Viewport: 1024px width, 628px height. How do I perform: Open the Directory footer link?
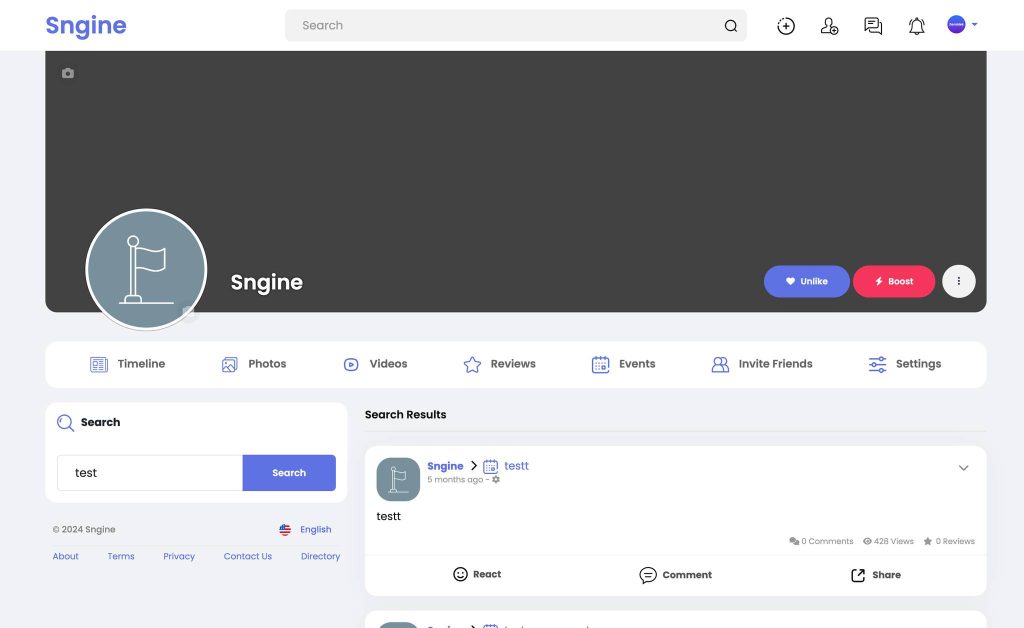[x=321, y=556]
